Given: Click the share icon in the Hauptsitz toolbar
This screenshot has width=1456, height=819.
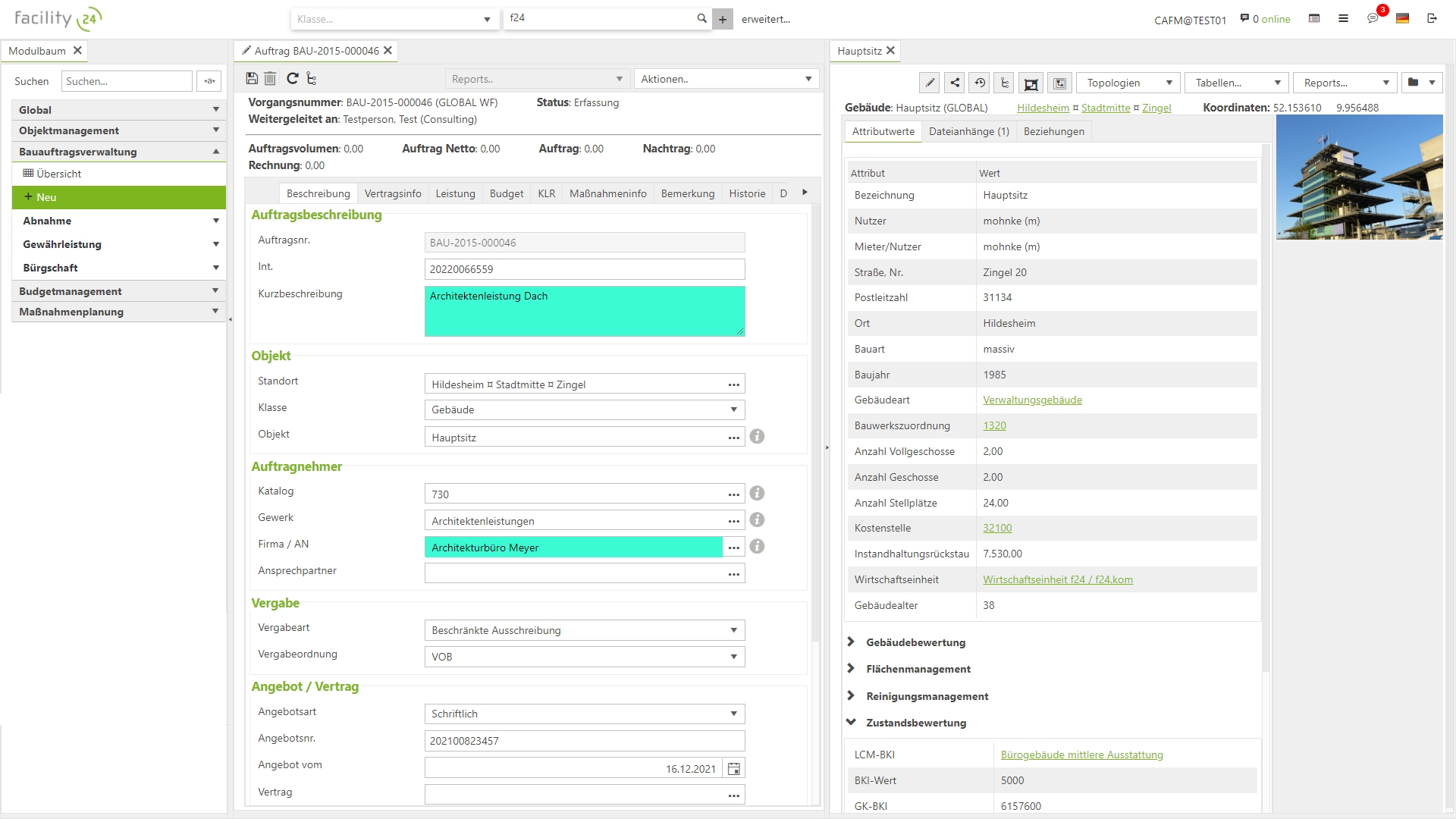Looking at the screenshot, I should coord(954,83).
